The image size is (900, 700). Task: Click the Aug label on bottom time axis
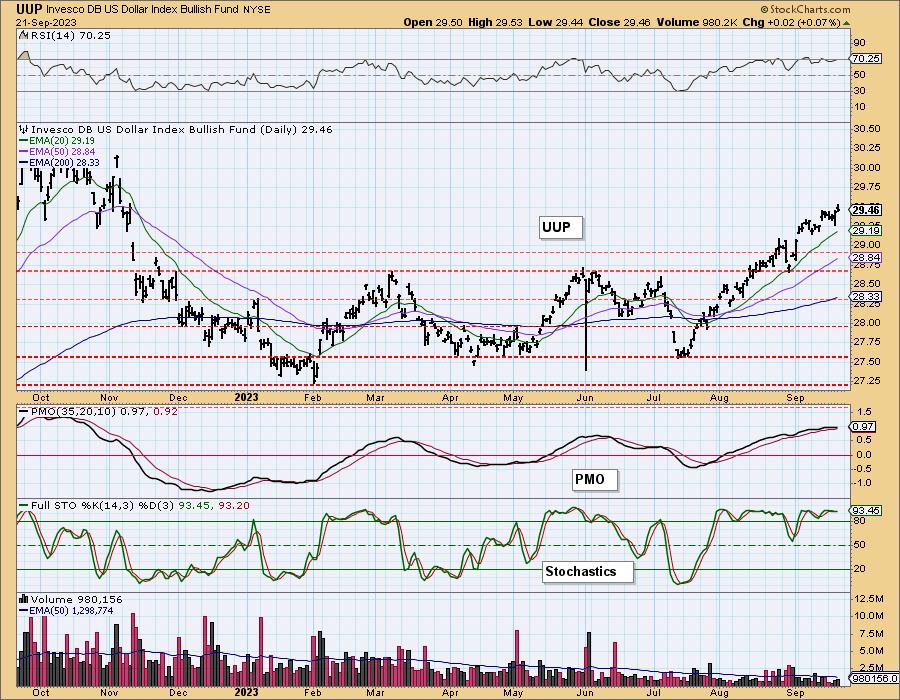pos(719,692)
